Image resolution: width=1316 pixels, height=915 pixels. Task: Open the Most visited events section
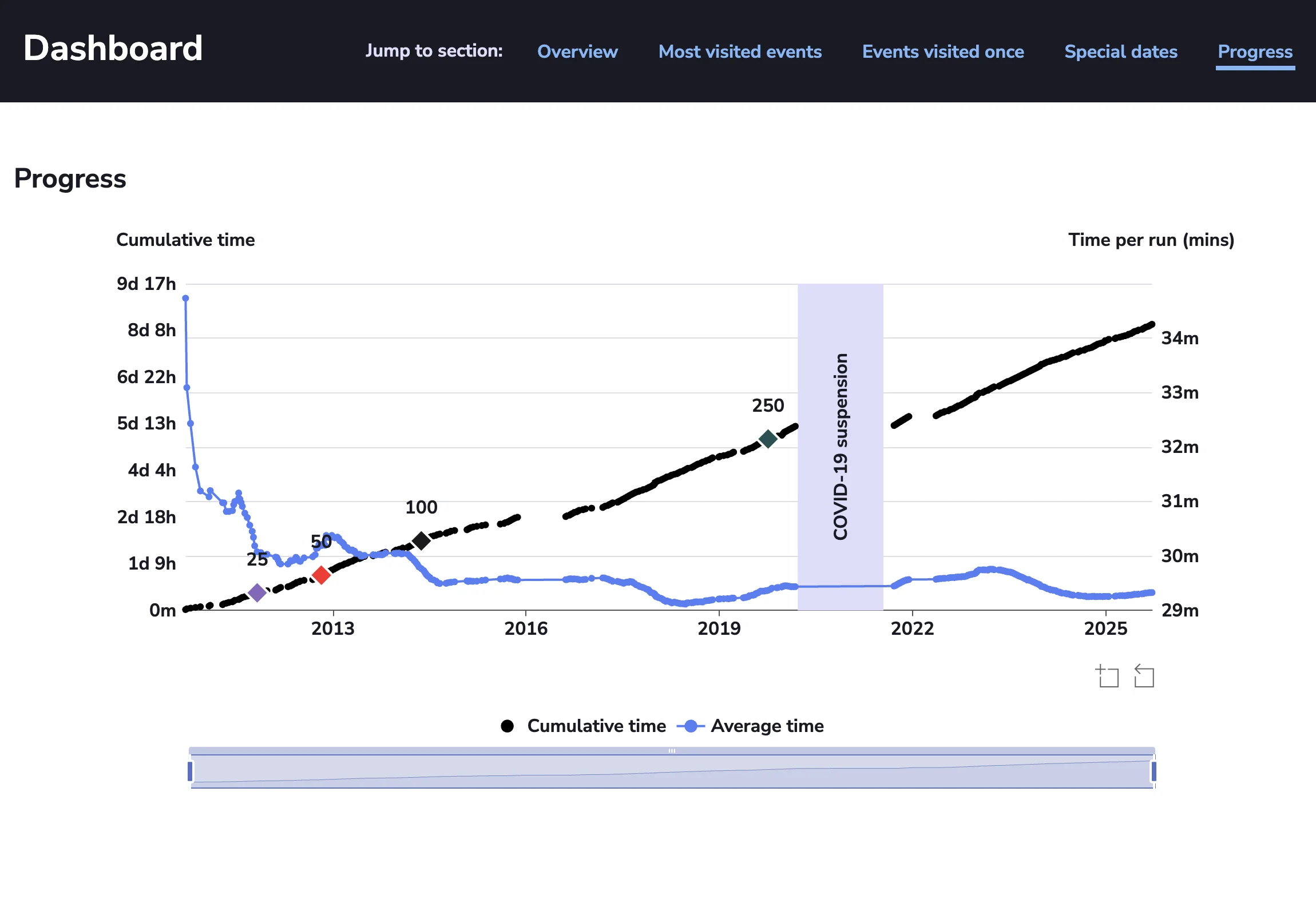[740, 51]
